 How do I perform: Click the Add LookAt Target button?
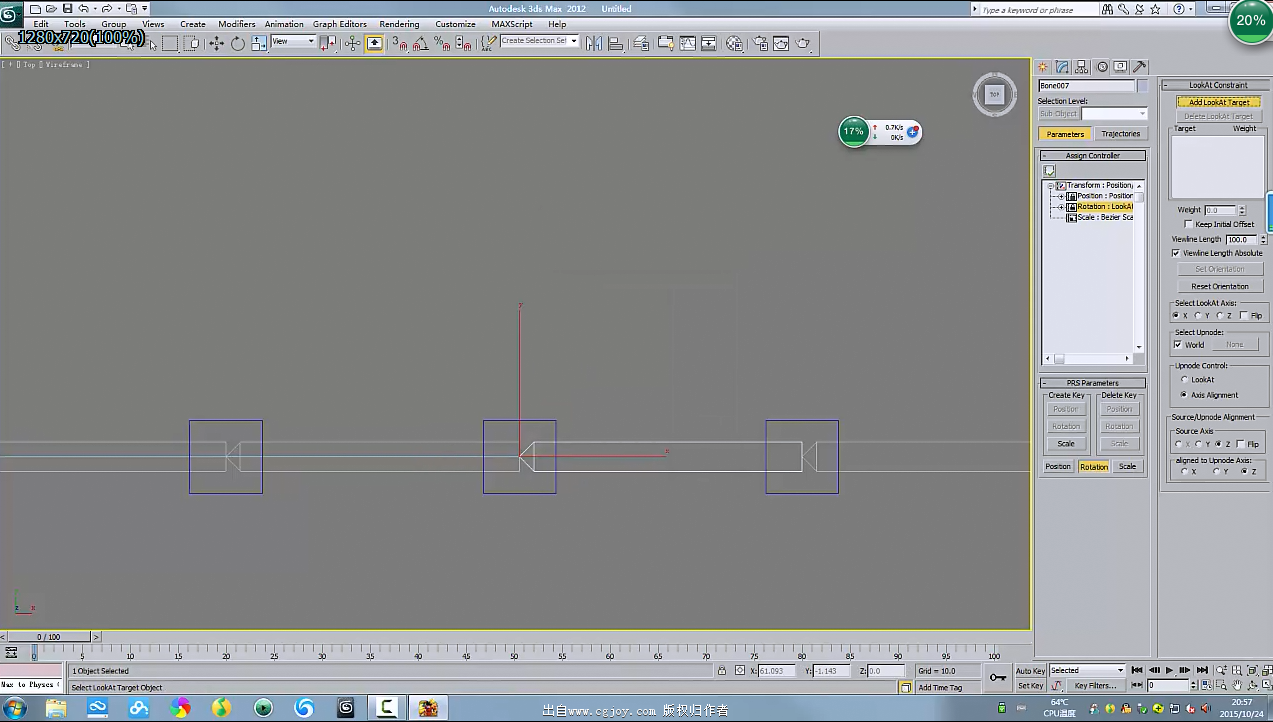click(x=1218, y=102)
